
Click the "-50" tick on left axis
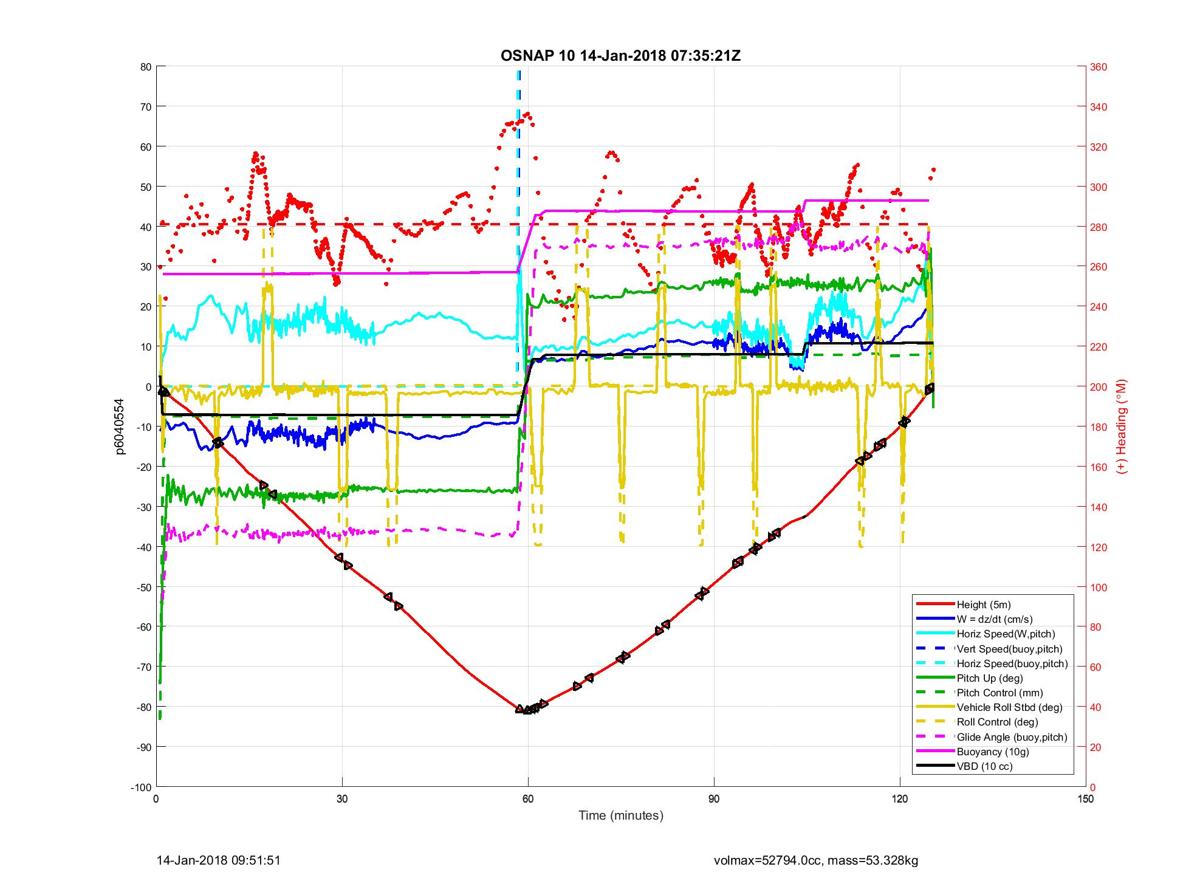[x=143, y=587]
